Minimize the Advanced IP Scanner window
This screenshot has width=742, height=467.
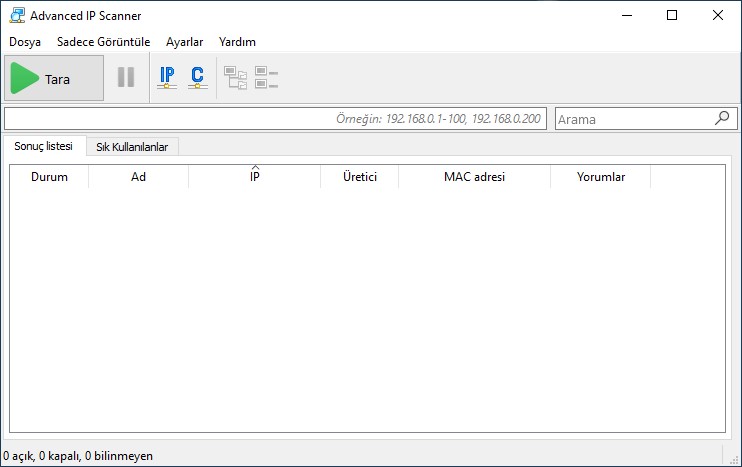pyautogui.click(x=627, y=16)
